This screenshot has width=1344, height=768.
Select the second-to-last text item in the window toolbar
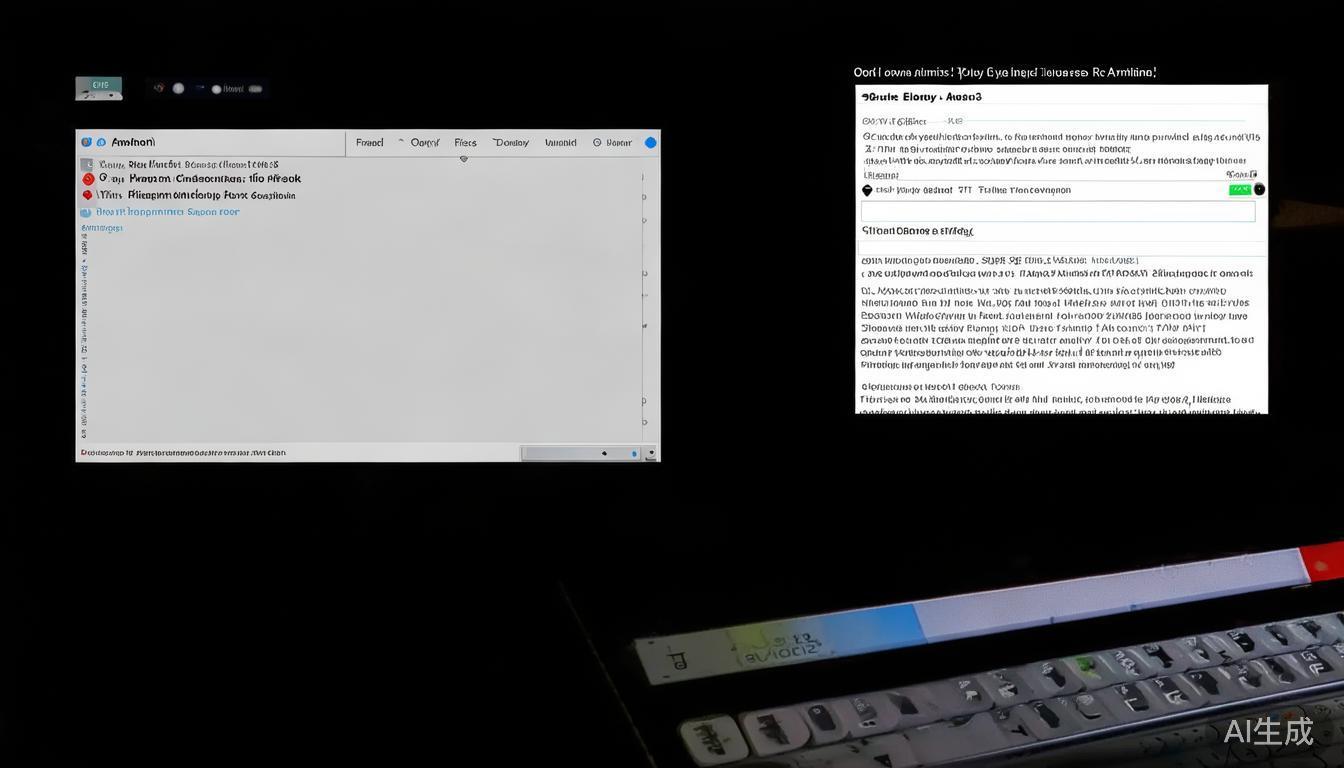pyautogui.click(x=560, y=143)
